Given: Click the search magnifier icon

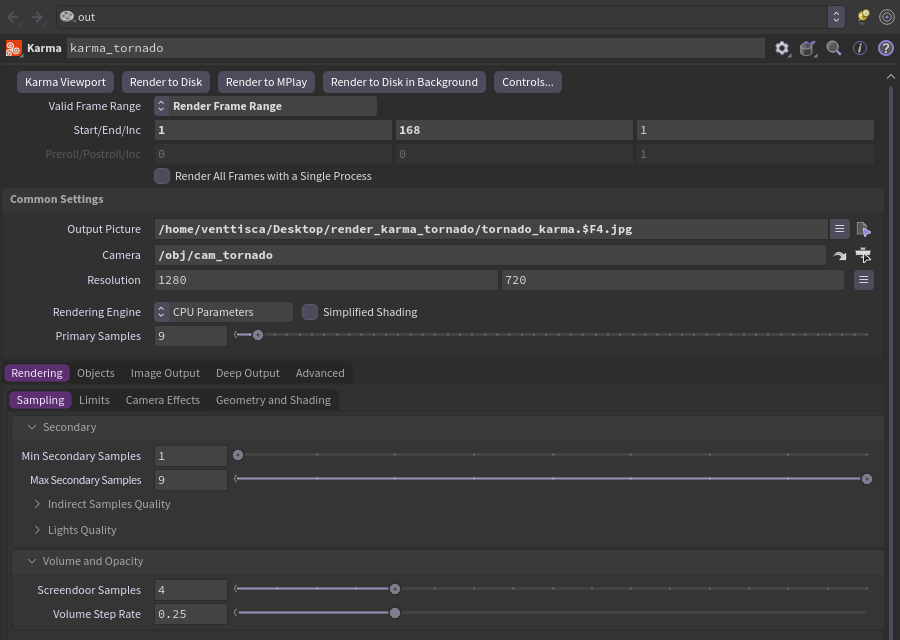Looking at the screenshot, I should (833, 48).
